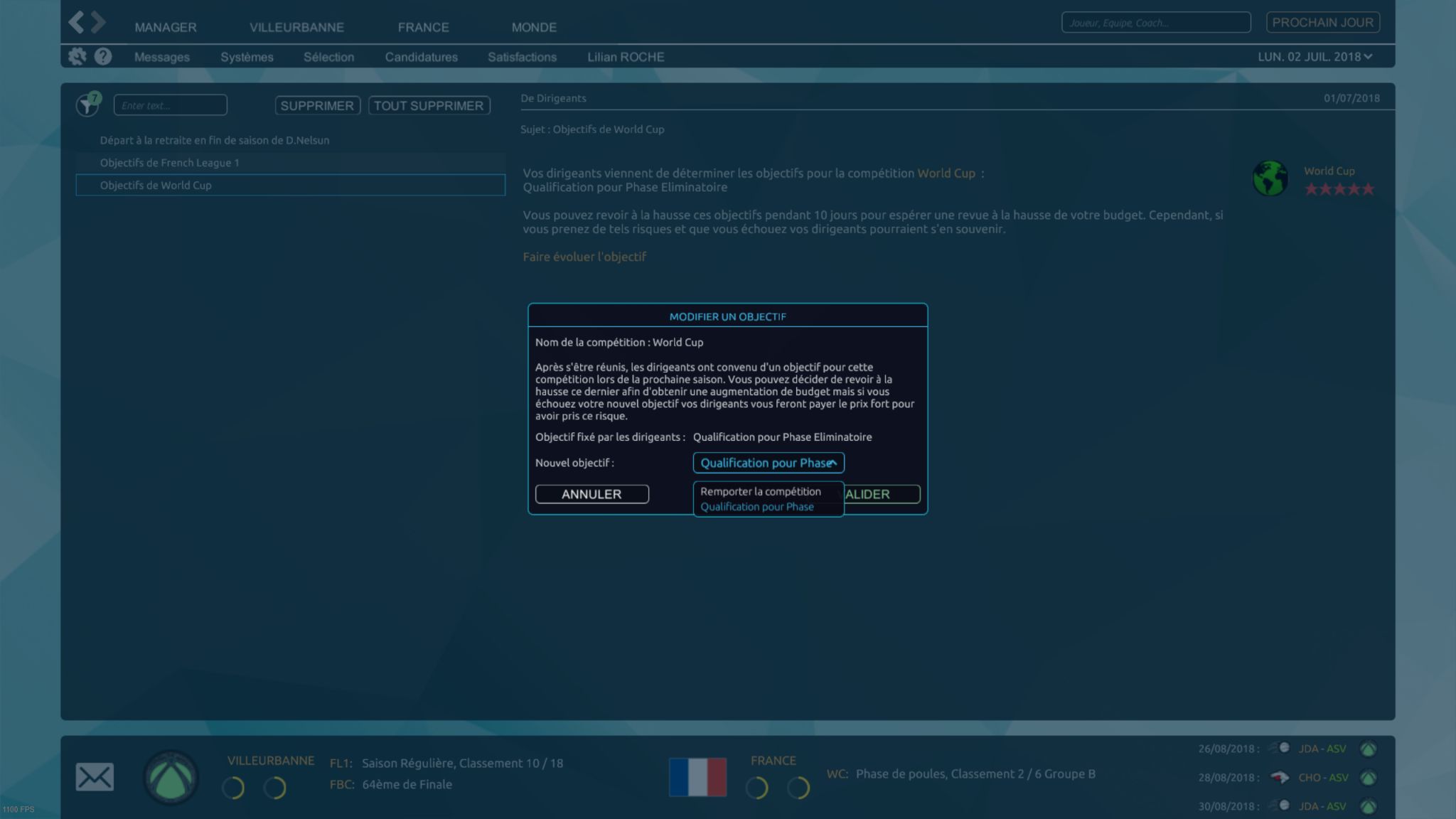Choose Qualification pour Phase option in list
The width and height of the screenshot is (1456, 819).
pyautogui.click(x=757, y=507)
